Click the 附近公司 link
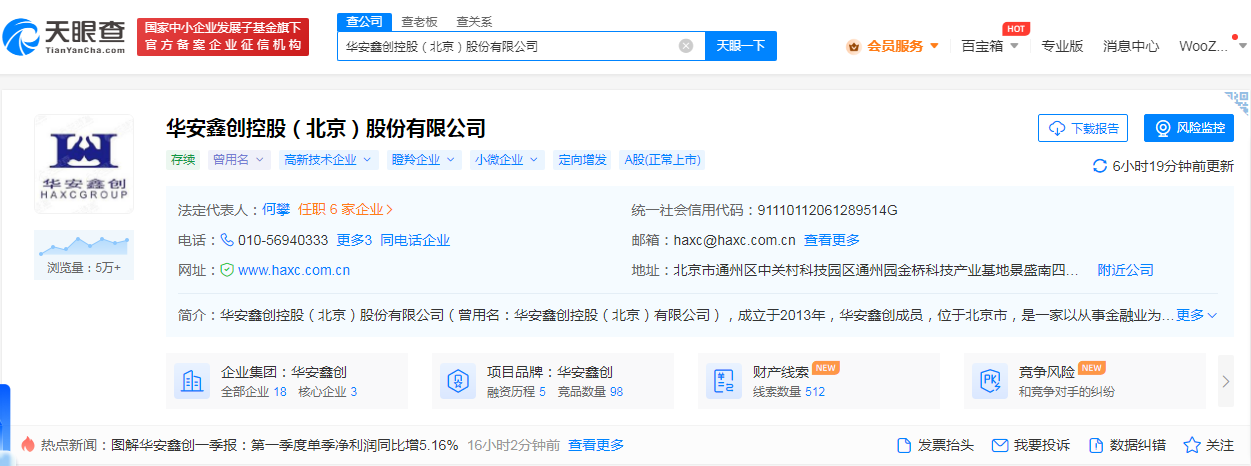The height and width of the screenshot is (466, 1251). (1126, 270)
